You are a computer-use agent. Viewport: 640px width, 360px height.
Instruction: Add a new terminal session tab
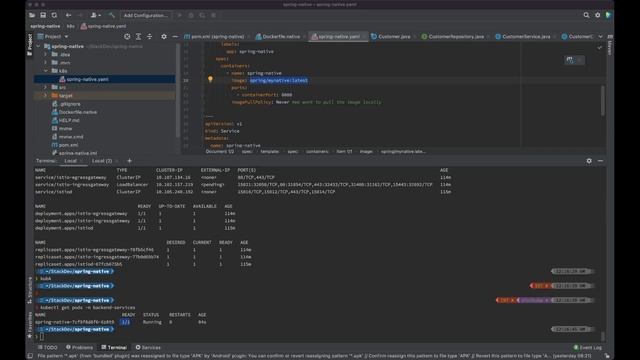[x=129, y=161]
